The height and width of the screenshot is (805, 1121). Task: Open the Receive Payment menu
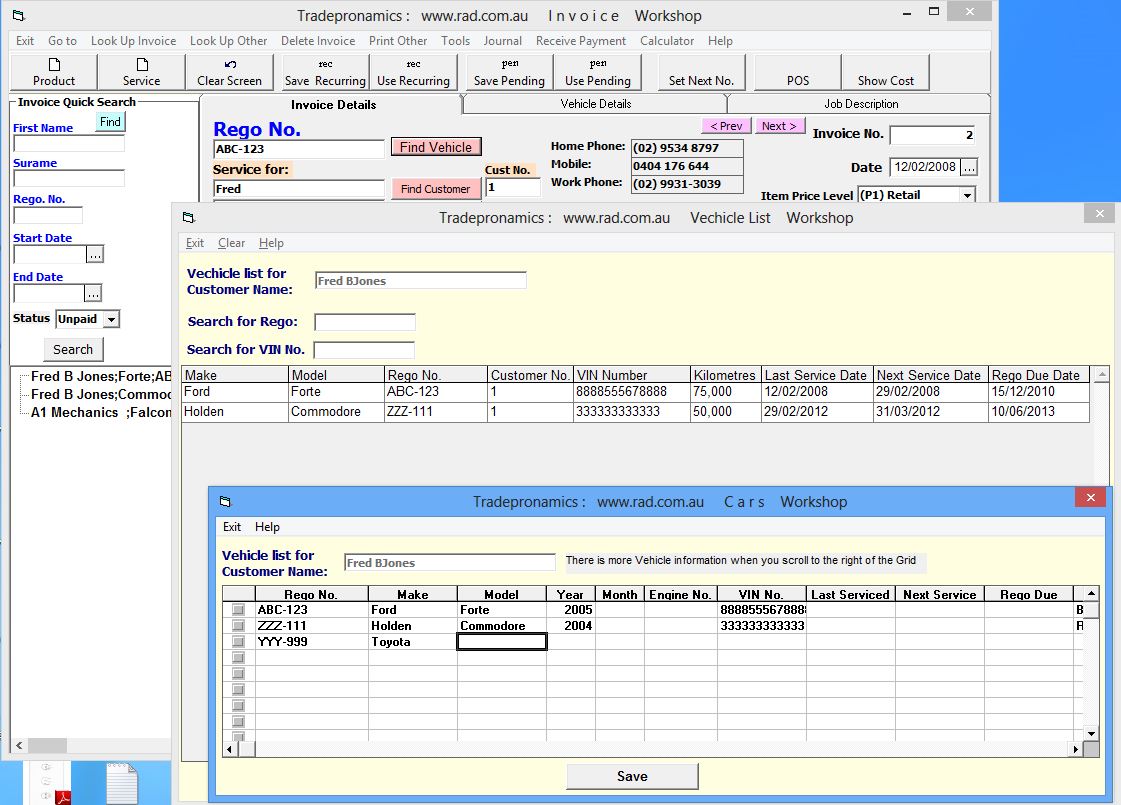pos(580,41)
